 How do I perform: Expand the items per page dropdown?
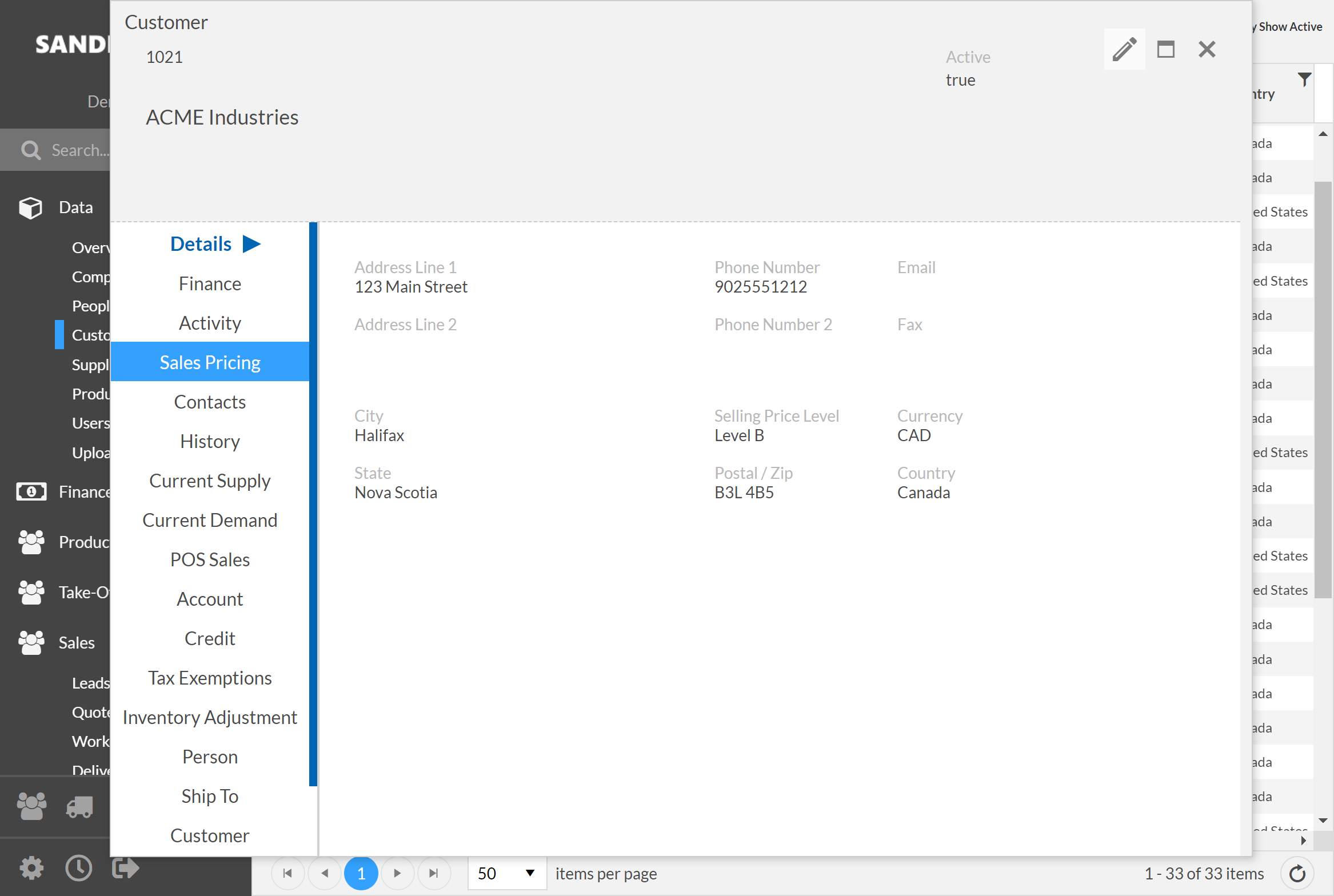(530, 872)
